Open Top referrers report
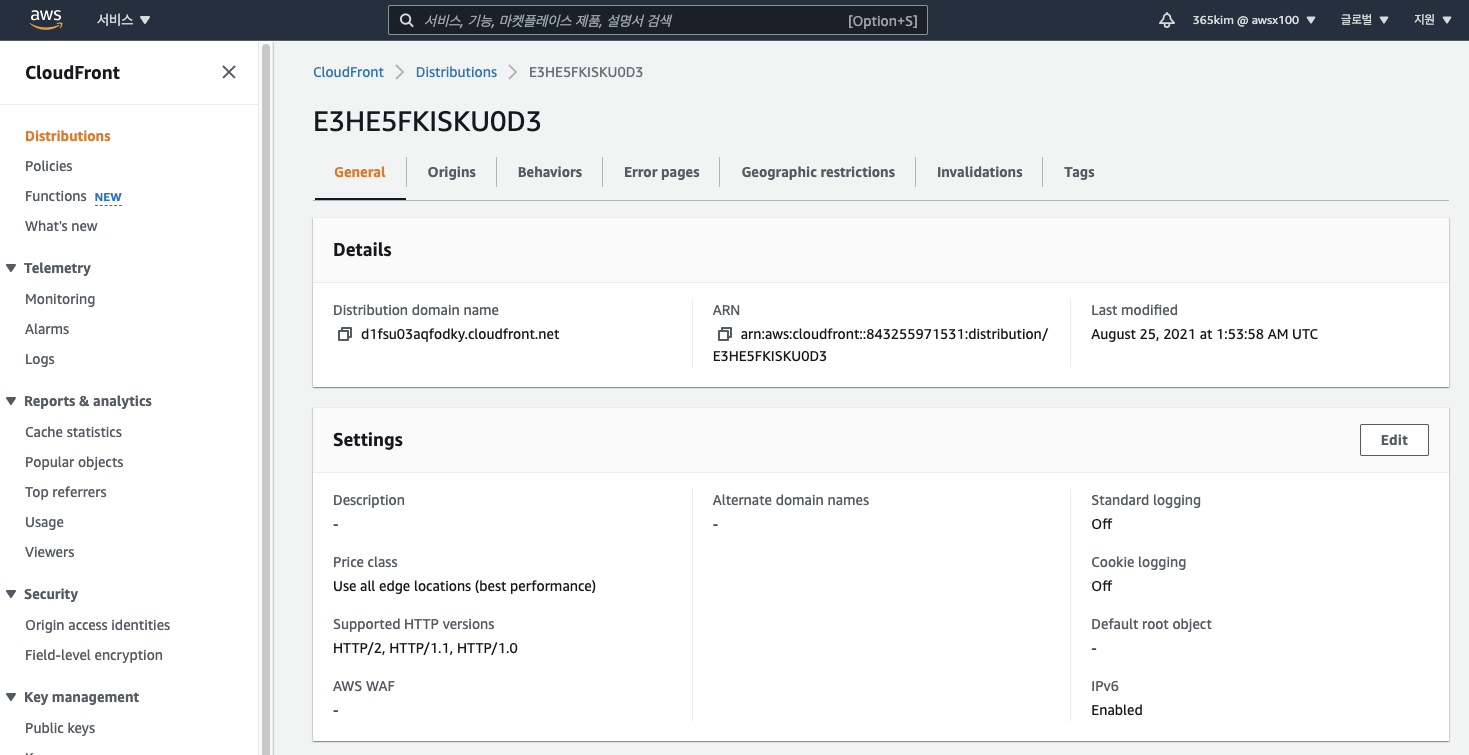 pyautogui.click(x=66, y=492)
